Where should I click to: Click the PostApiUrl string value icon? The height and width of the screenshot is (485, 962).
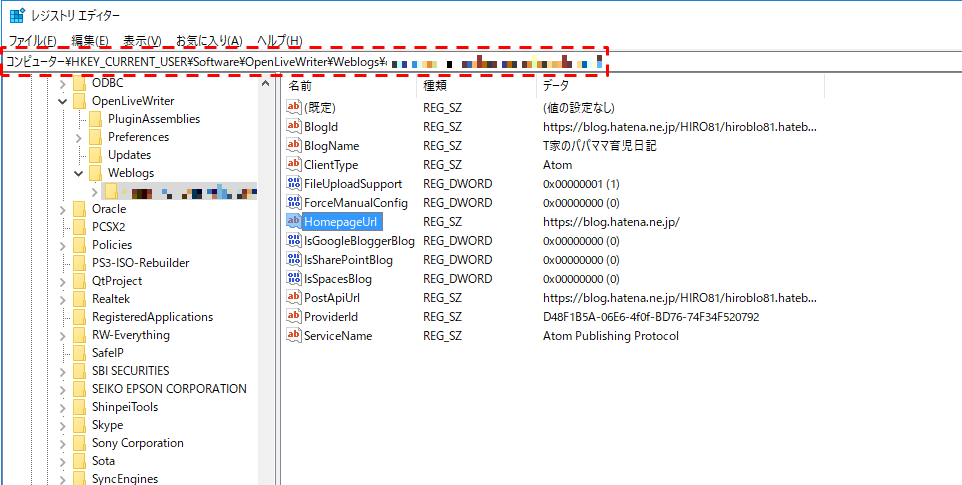[x=294, y=297]
